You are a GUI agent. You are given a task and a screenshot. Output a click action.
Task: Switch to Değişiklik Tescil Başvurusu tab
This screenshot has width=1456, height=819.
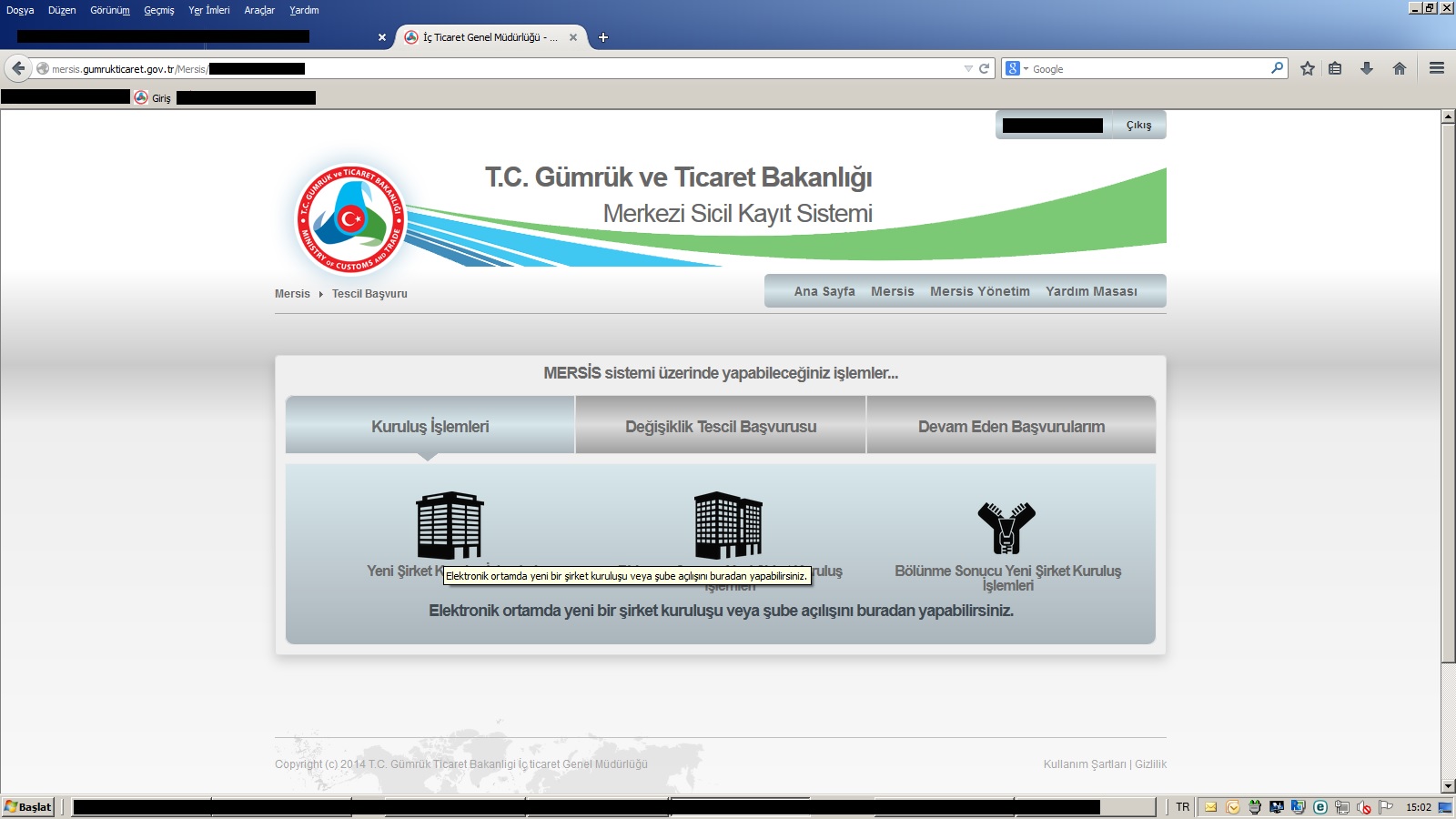(x=721, y=426)
